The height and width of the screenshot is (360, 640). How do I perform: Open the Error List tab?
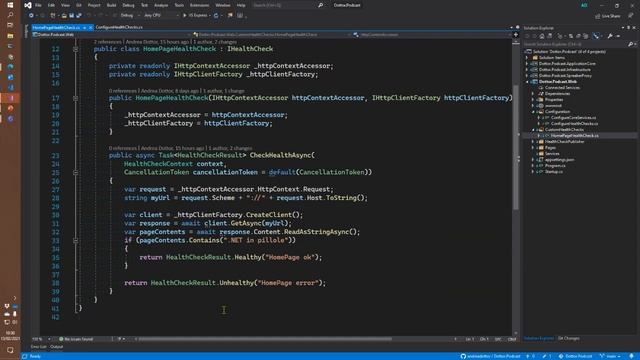pos(38,347)
